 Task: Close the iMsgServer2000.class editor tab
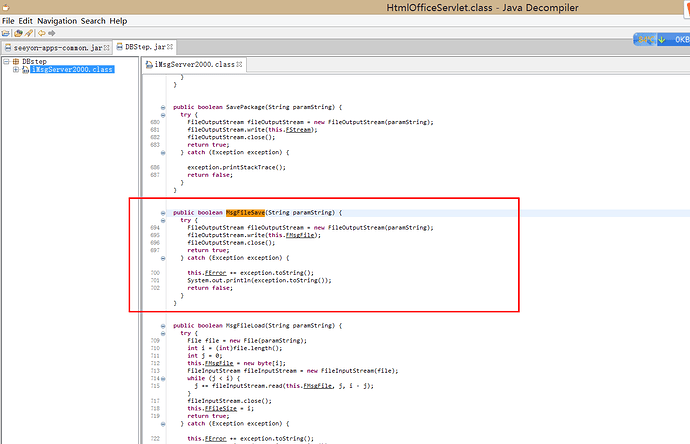point(240,65)
